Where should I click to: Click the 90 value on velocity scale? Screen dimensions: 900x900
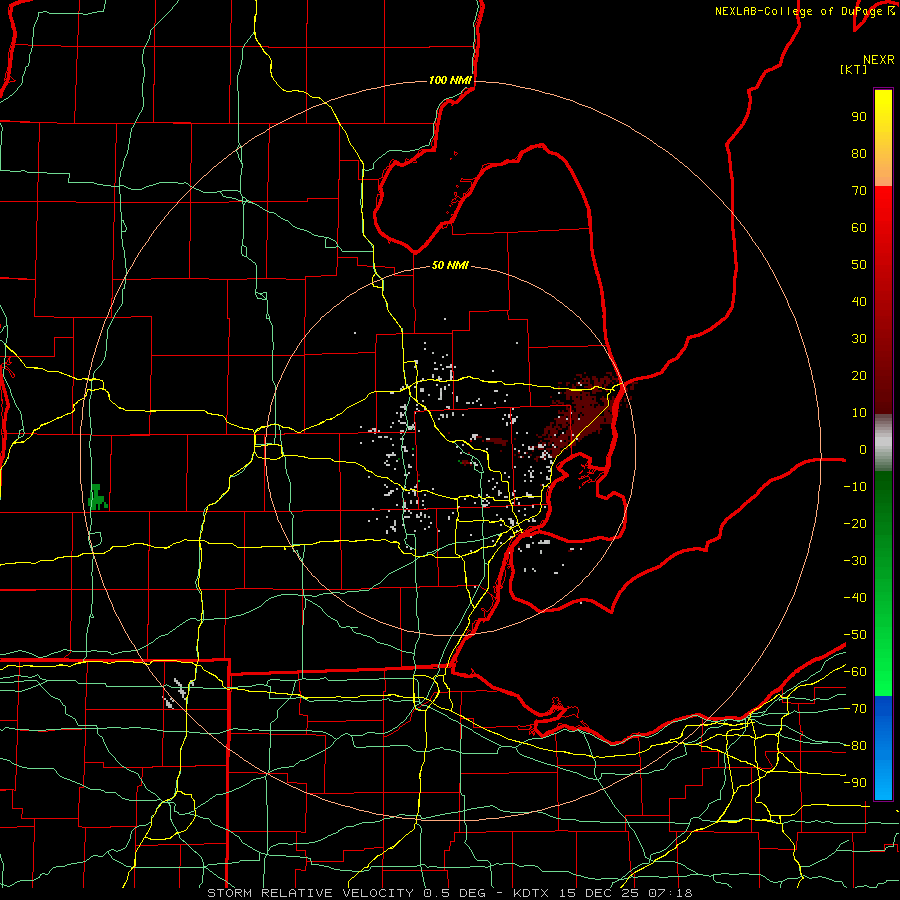(859, 117)
